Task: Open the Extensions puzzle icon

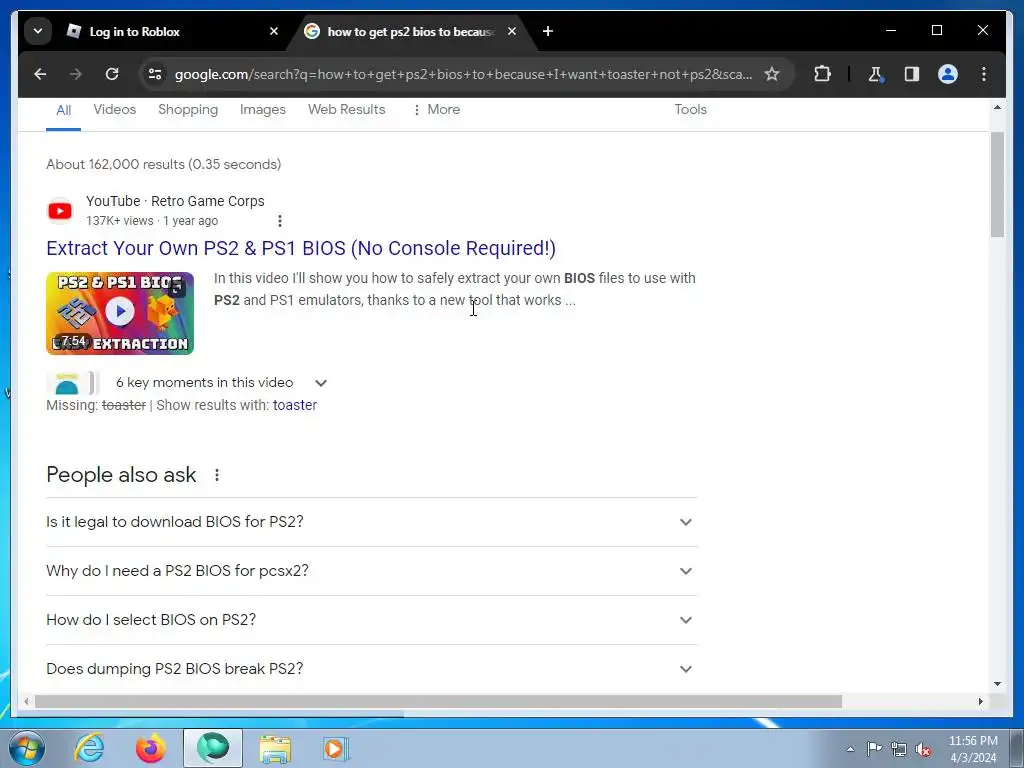Action: pos(822,74)
